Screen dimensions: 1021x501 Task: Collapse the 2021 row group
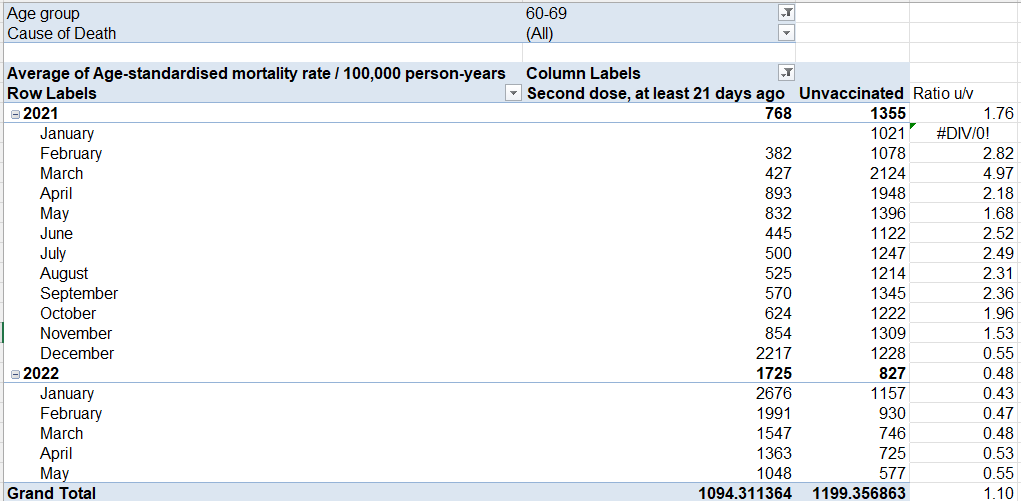(16, 114)
